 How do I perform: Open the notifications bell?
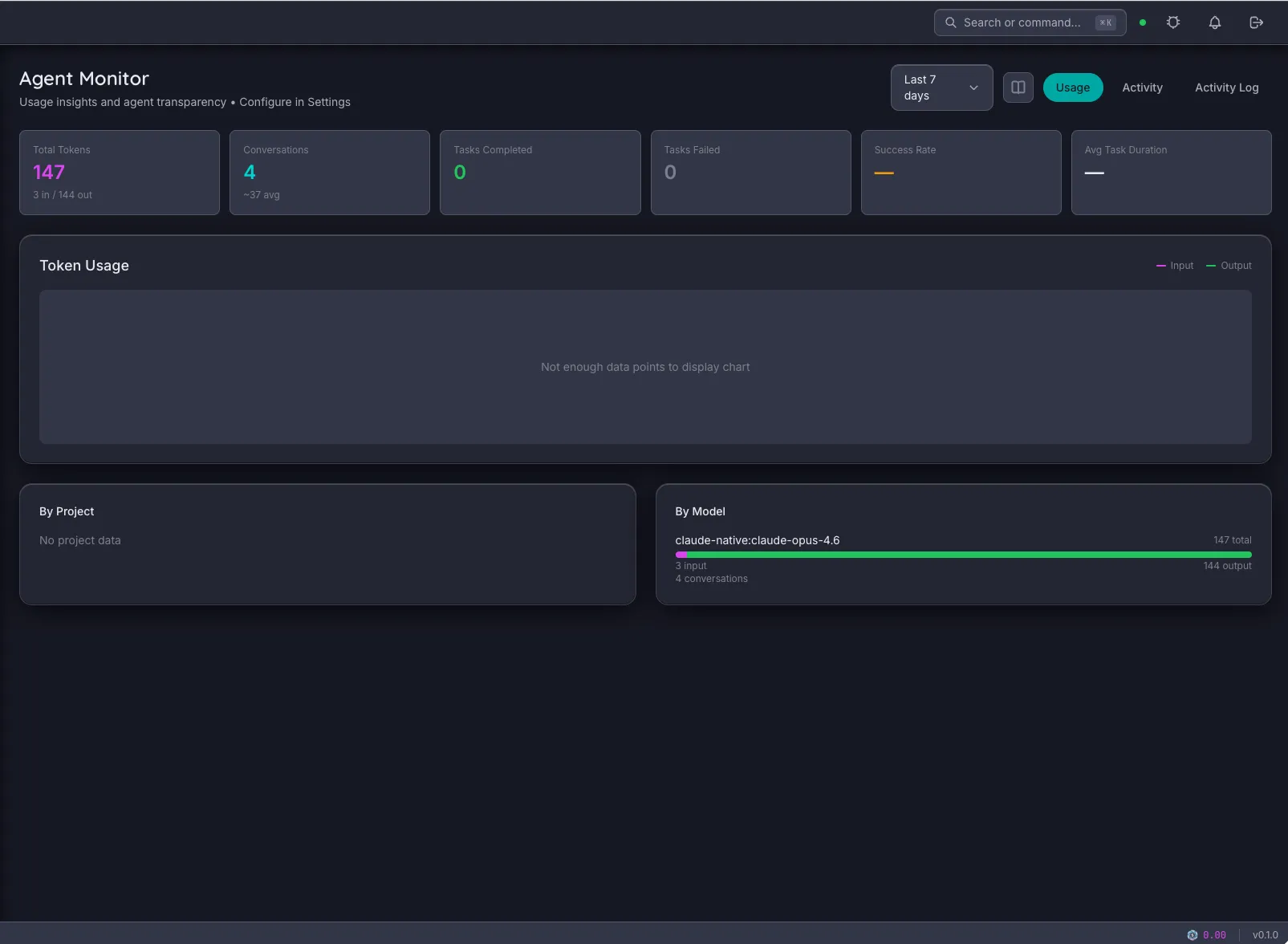[1215, 22]
